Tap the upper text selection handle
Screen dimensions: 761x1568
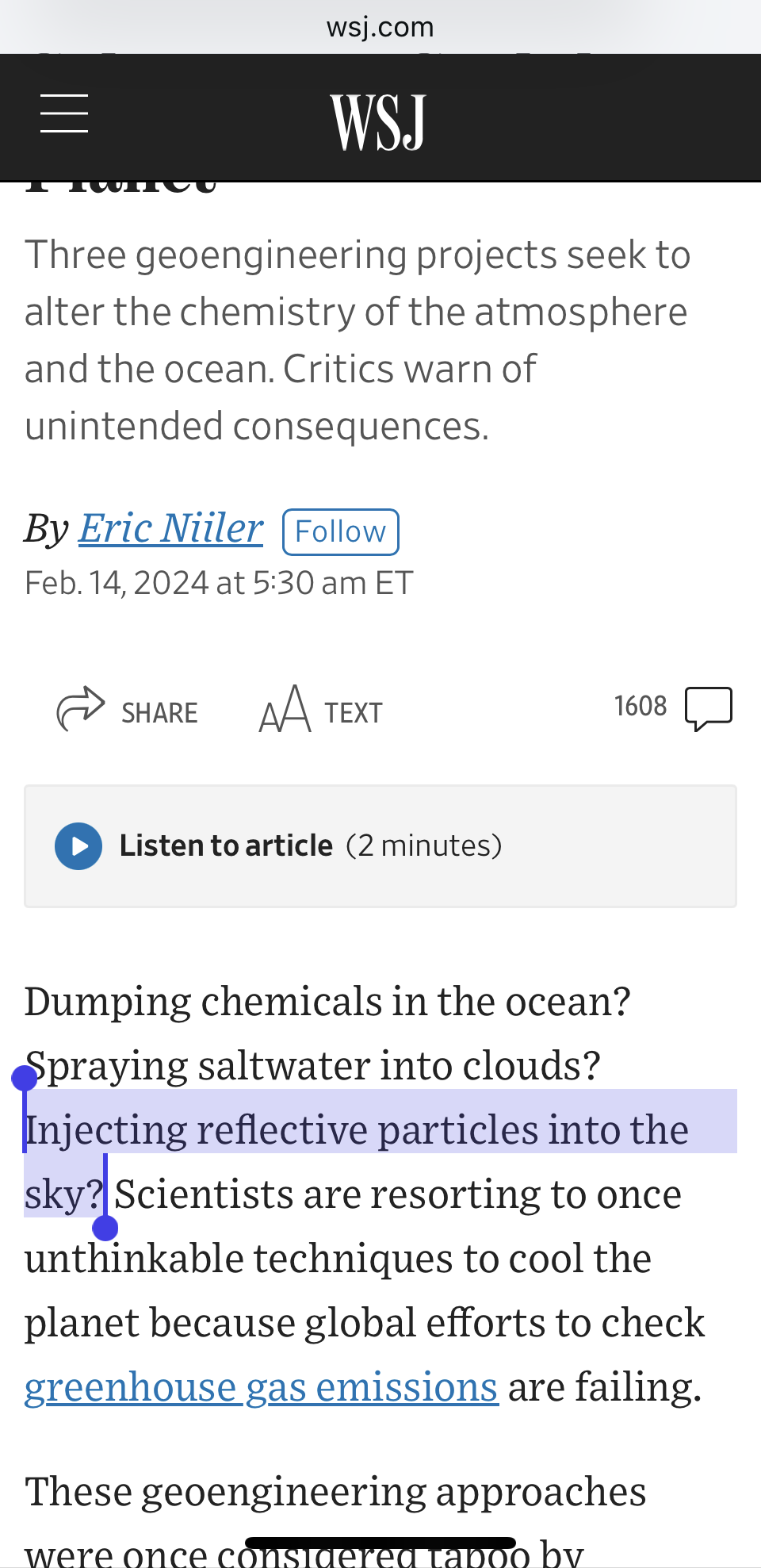(25, 1078)
